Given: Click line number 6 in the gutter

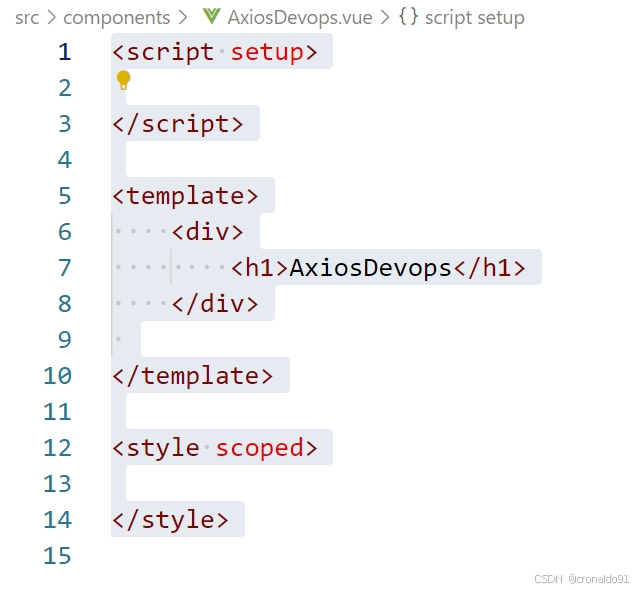Looking at the screenshot, I should [65, 231].
